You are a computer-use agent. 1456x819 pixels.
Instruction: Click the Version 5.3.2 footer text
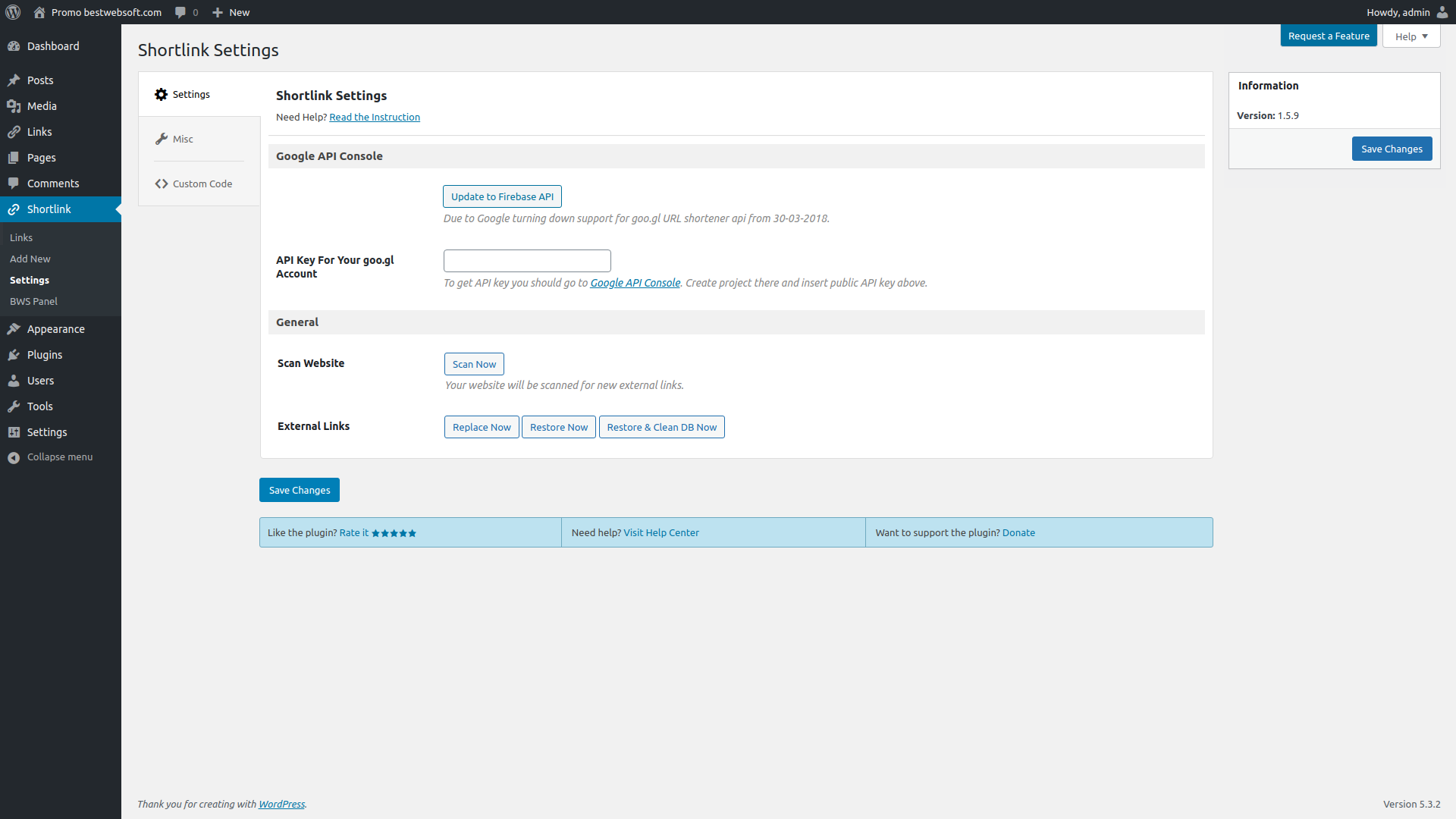click(1412, 805)
